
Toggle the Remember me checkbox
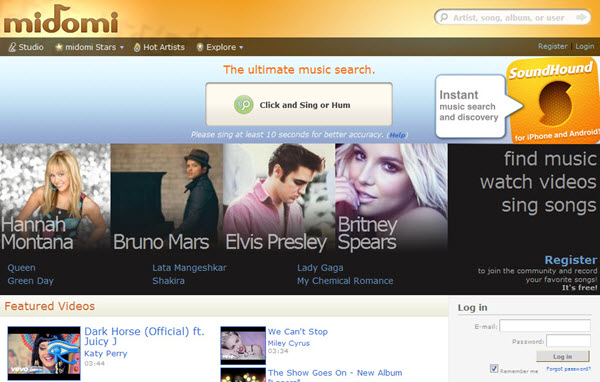pos(494,369)
